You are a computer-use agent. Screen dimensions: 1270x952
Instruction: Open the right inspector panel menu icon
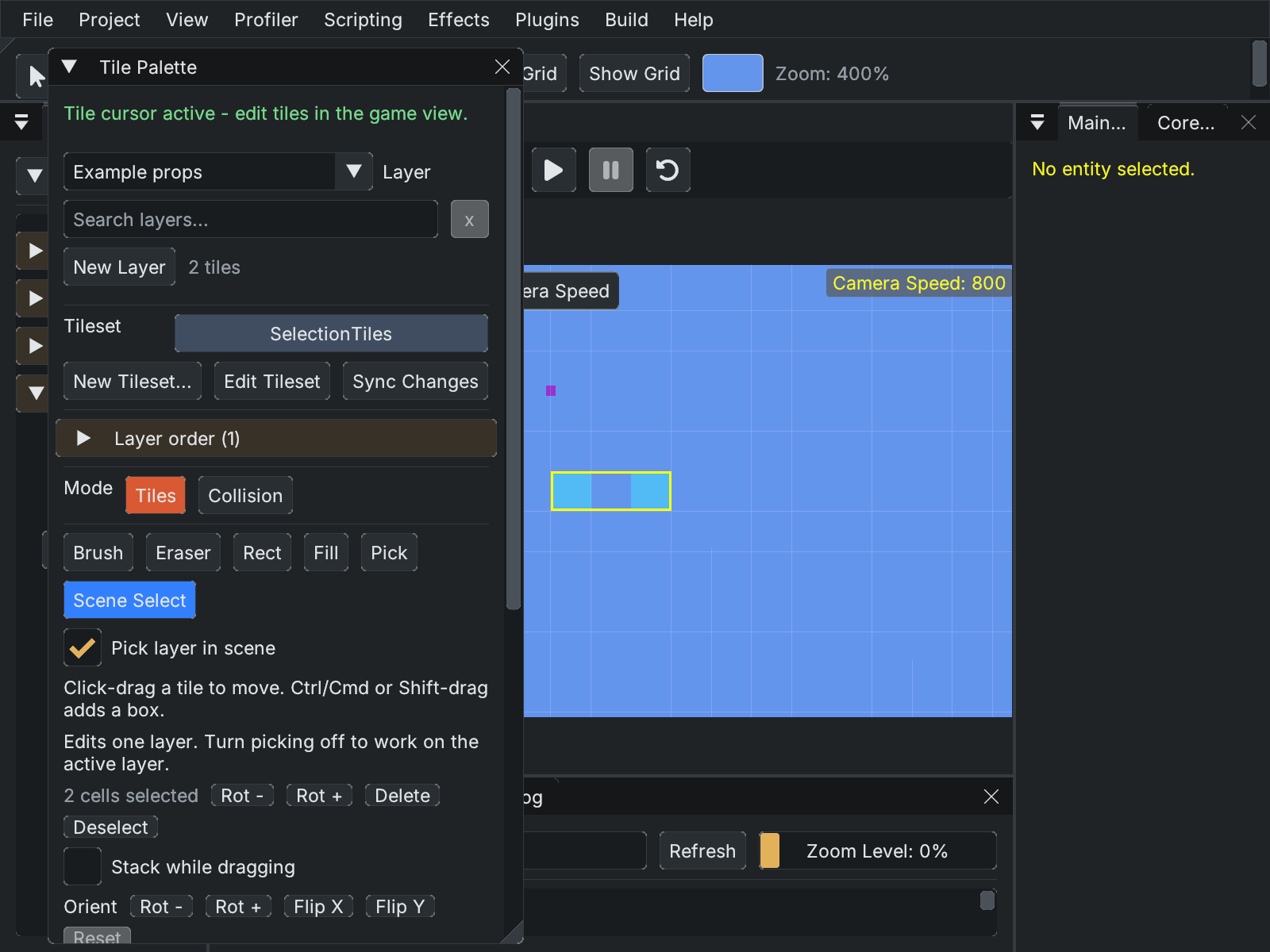tap(1037, 122)
